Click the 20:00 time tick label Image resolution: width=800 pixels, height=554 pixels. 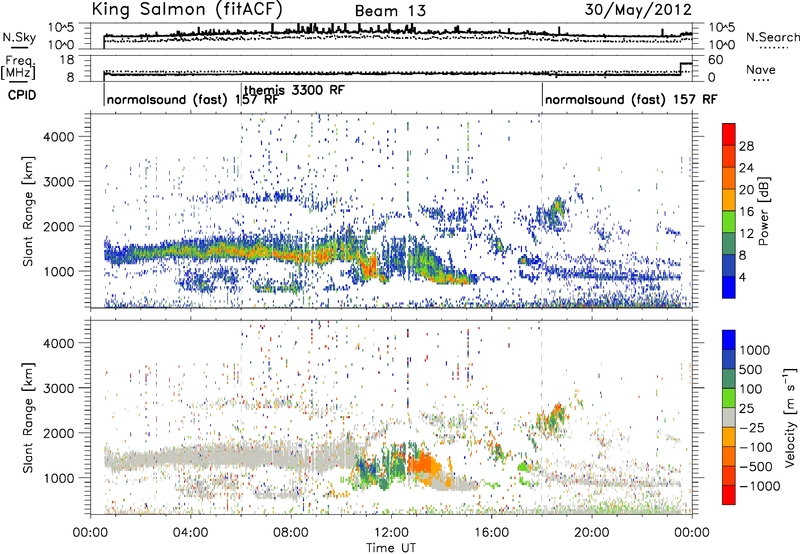point(591,533)
